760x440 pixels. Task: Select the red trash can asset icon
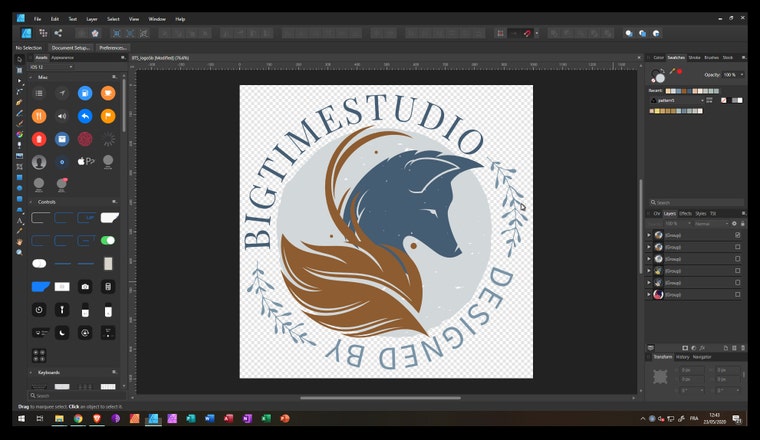39,139
